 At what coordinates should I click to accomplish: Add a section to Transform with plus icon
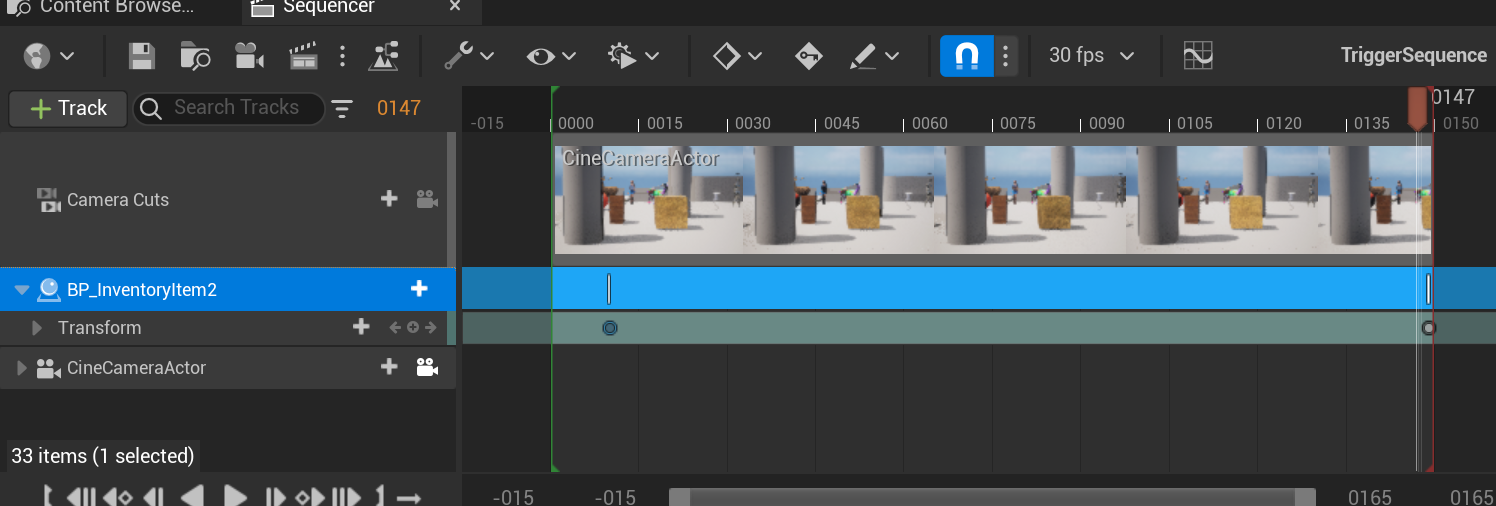pos(362,327)
